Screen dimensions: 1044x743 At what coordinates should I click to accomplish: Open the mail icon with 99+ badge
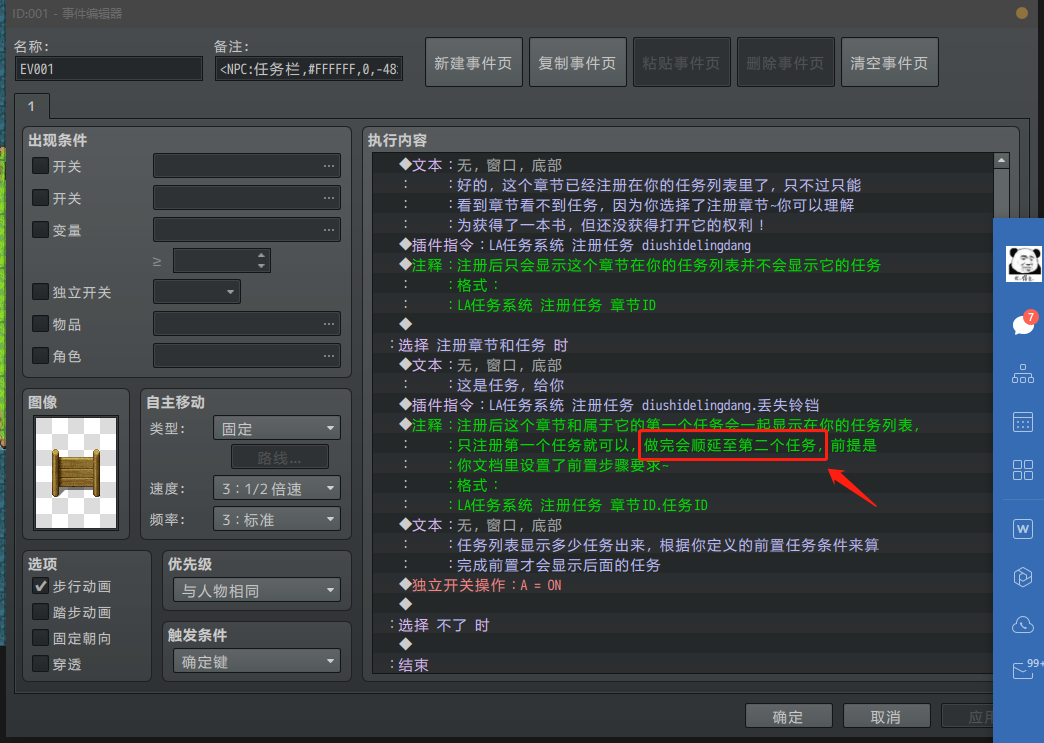1024,670
